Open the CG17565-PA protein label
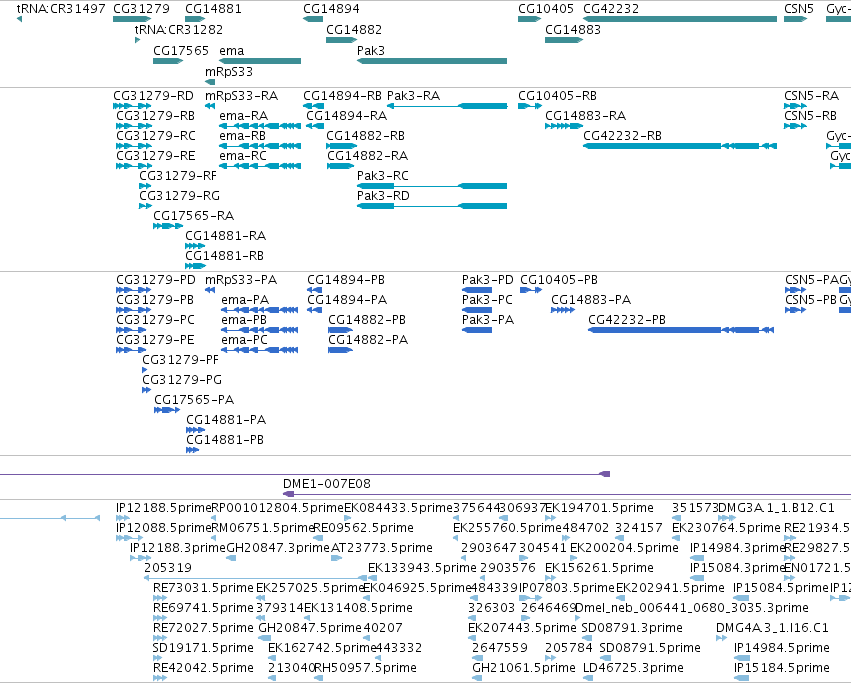851x683 pixels. point(194,400)
